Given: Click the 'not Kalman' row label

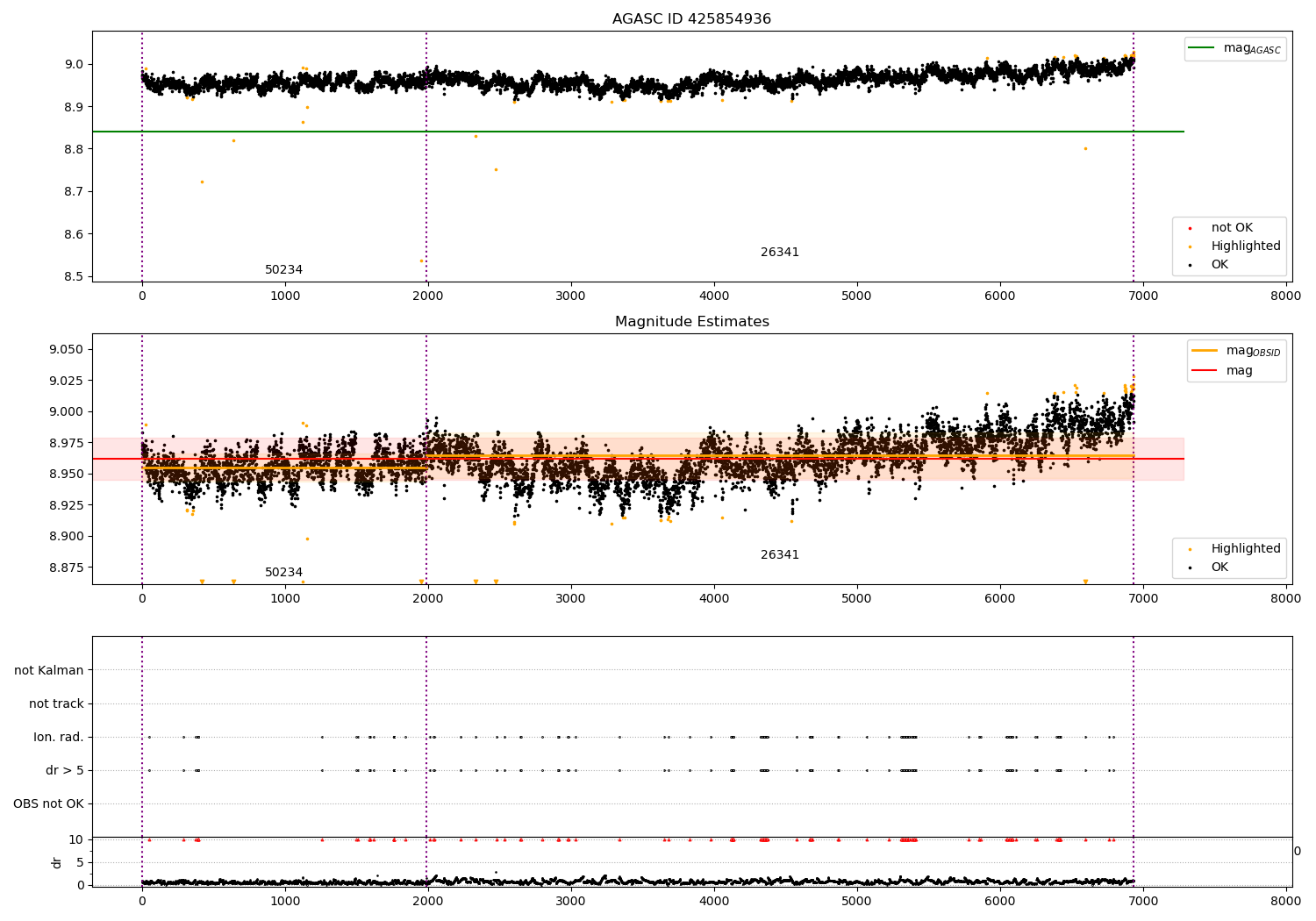Looking at the screenshot, I should pos(49,670).
